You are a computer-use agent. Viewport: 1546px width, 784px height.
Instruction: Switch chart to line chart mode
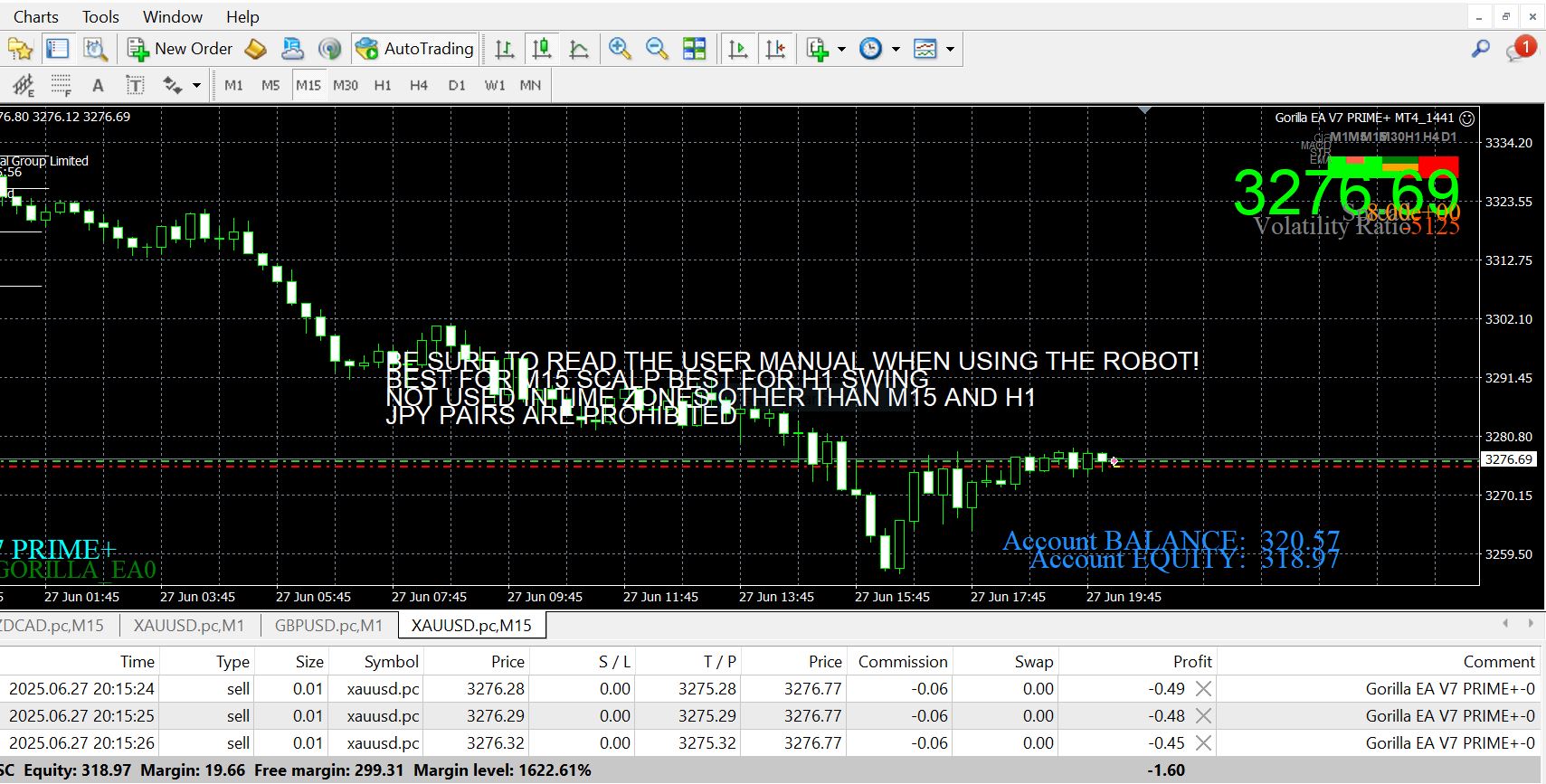pos(579,49)
